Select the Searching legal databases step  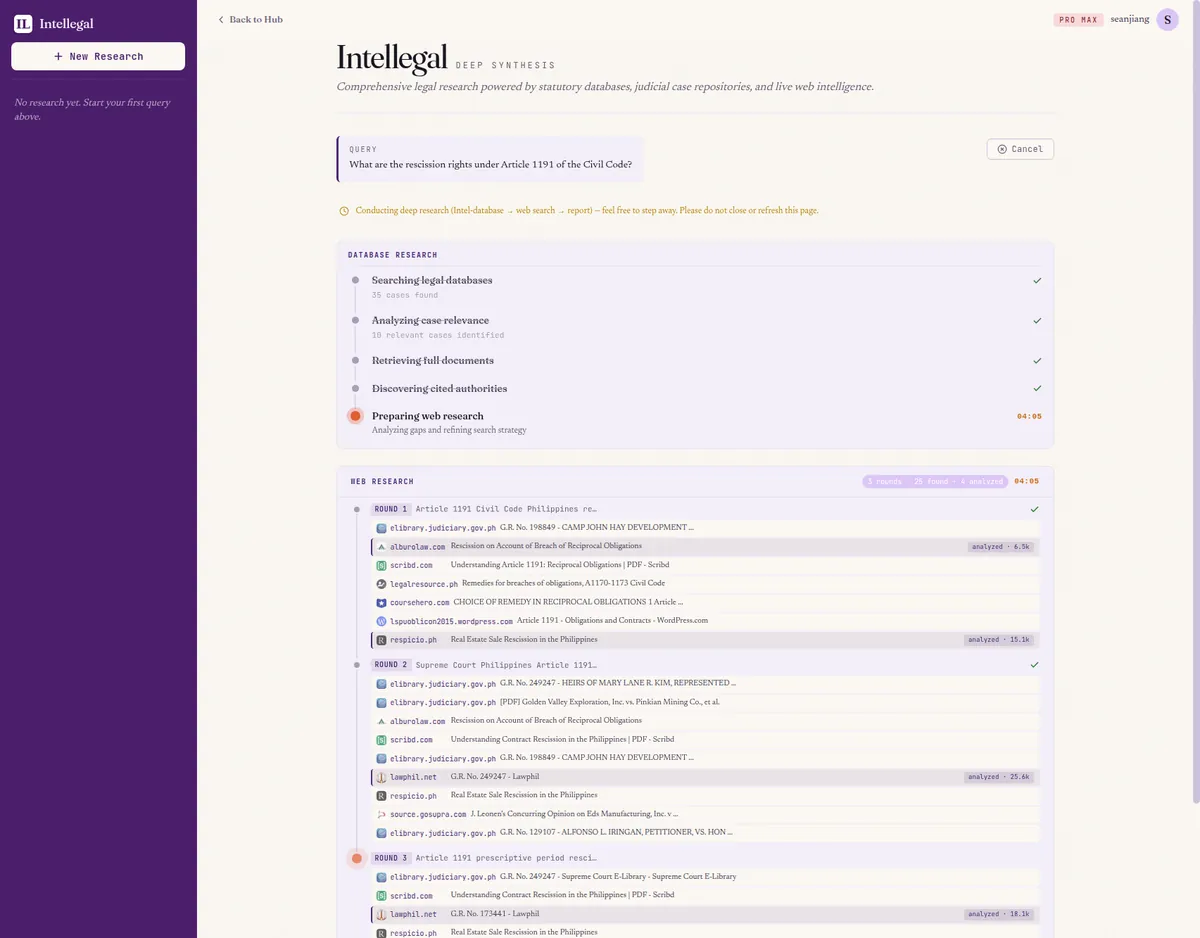(x=432, y=281)
